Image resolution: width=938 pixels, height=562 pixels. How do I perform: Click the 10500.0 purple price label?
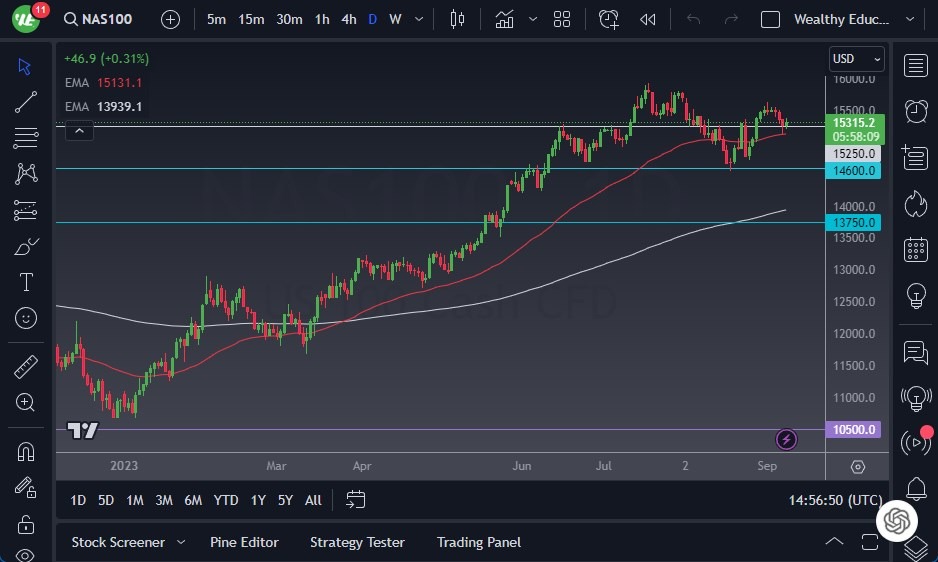854,430
